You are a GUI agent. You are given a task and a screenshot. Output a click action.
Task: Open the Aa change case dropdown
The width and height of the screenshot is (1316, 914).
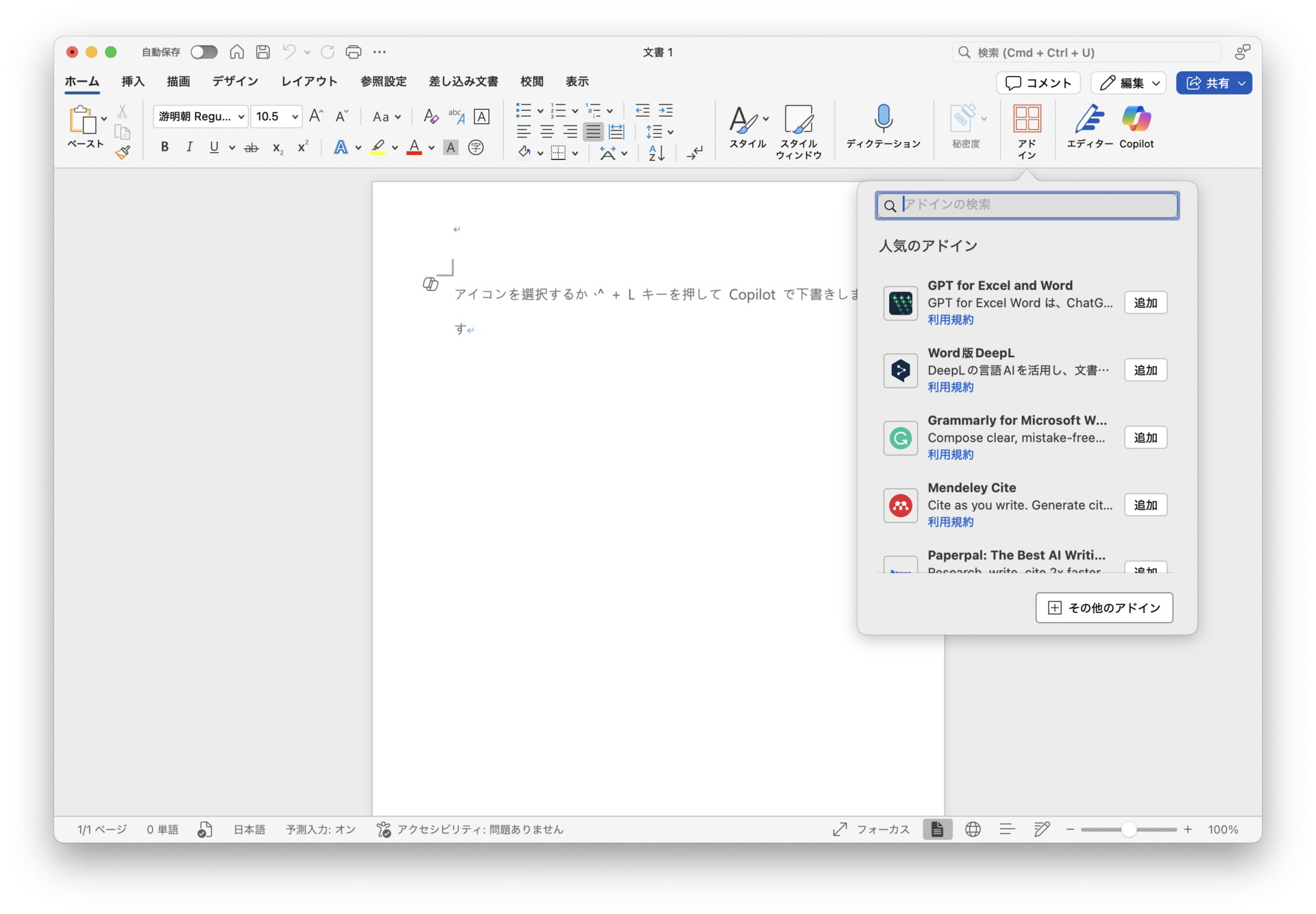point(387,117)
